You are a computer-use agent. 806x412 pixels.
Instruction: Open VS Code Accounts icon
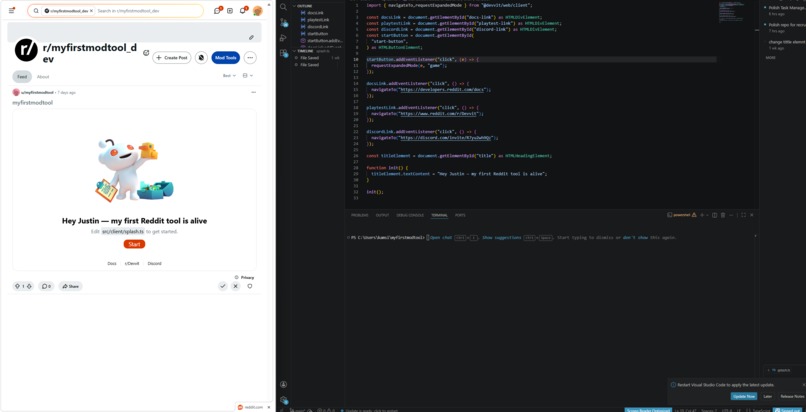click(x=283, y=384)
